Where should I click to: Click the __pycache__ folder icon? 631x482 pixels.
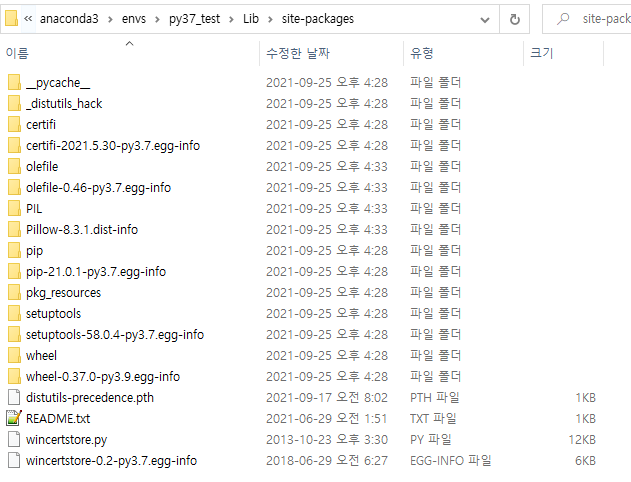14,82
